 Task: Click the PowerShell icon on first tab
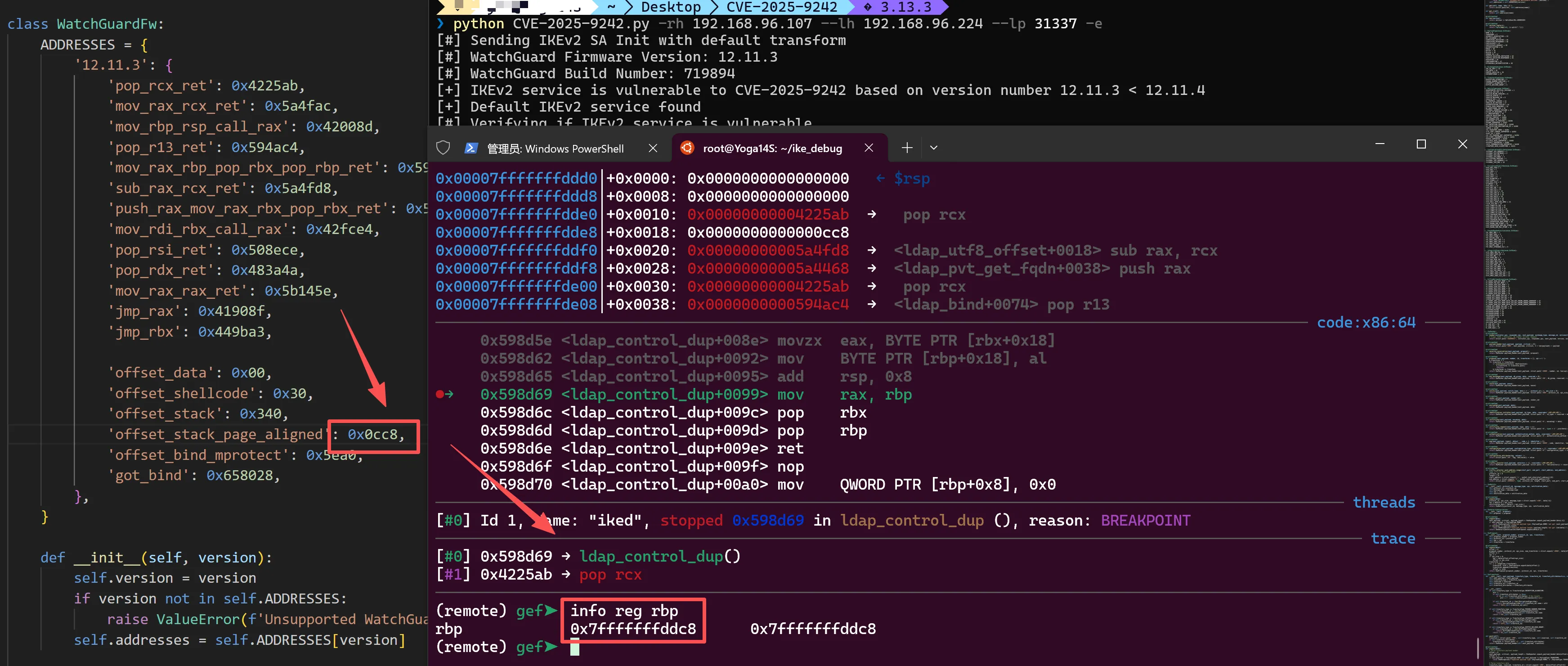click(470, 148)
